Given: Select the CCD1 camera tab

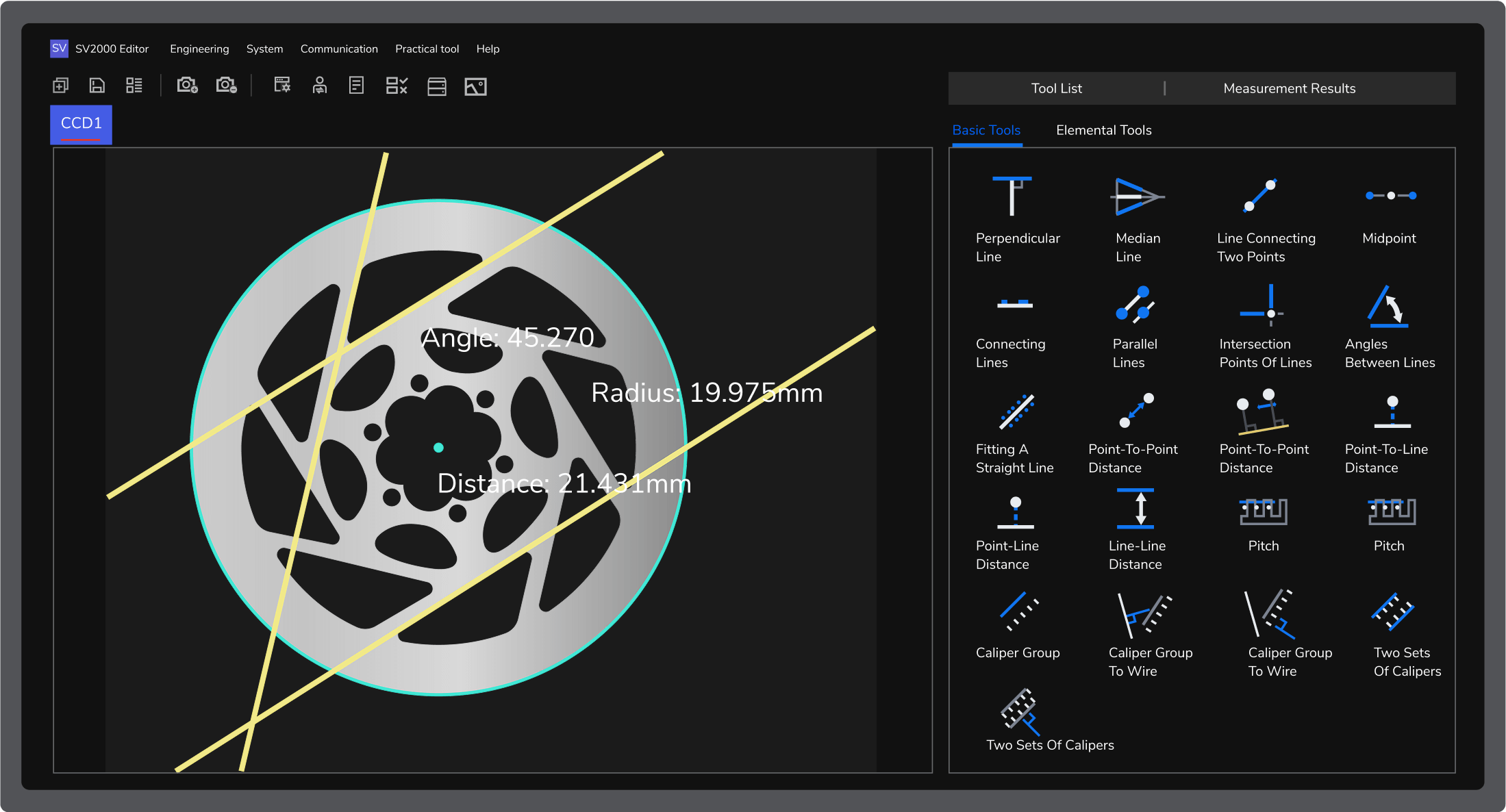Looking at the screenshot, I should tap(81, 124).
